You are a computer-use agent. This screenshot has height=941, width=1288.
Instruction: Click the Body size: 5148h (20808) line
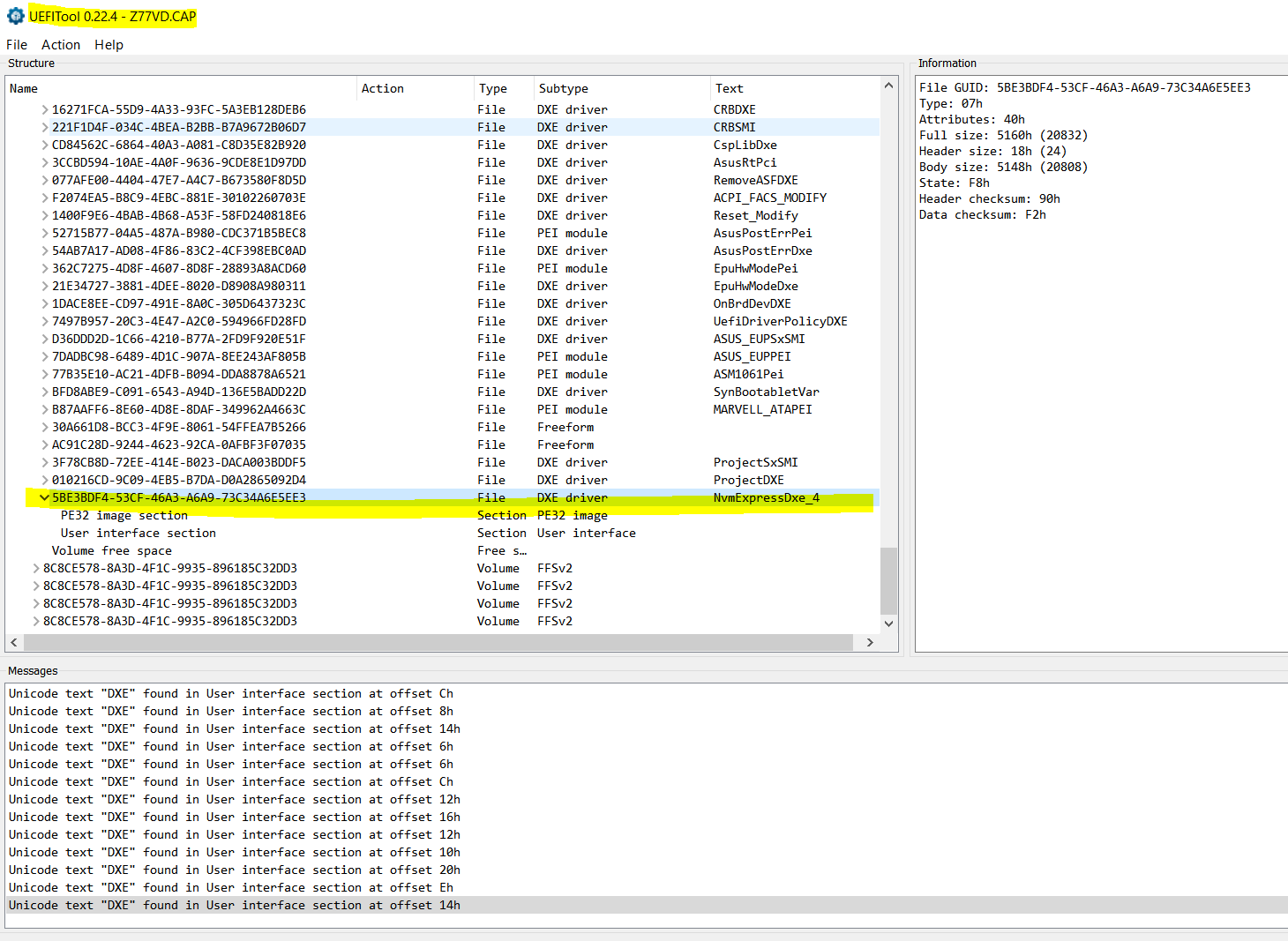pyautogui.click(x=1003, y=167)
